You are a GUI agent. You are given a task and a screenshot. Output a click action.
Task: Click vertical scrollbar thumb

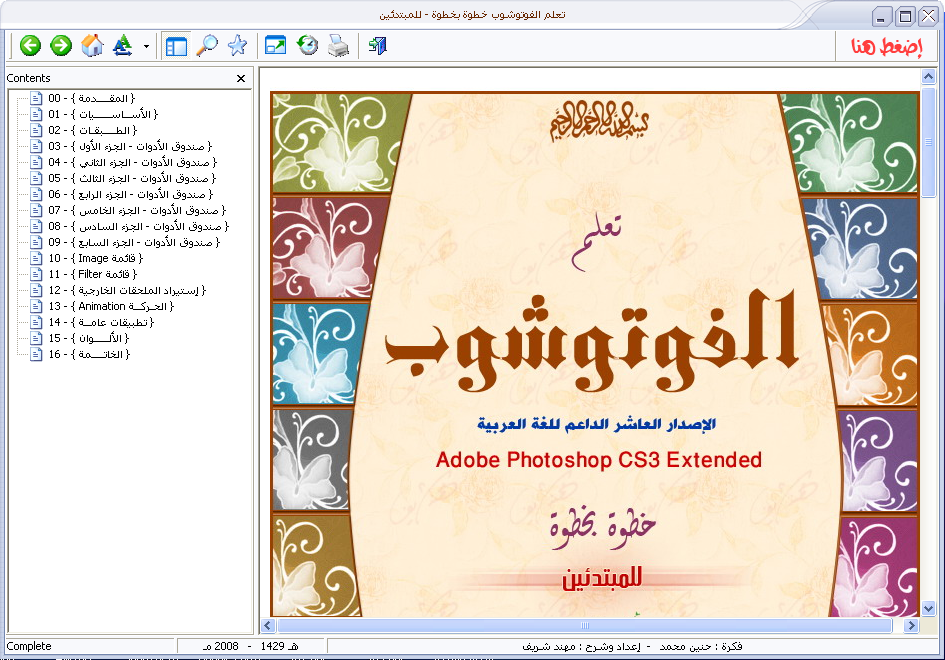[928, 142]
